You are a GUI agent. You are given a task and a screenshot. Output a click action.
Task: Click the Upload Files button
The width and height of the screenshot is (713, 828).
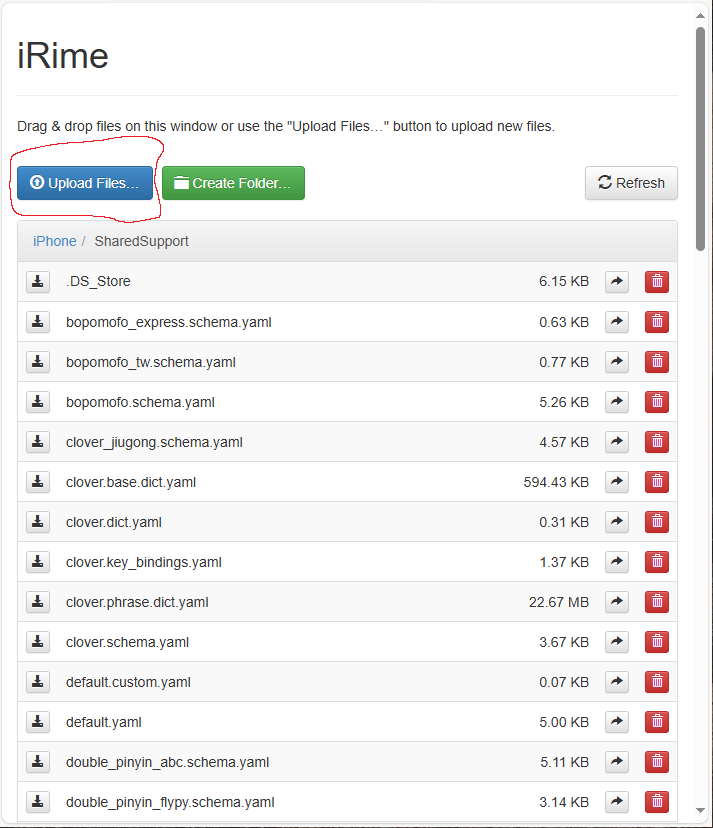pyautogui.click(x=85, y=183)
